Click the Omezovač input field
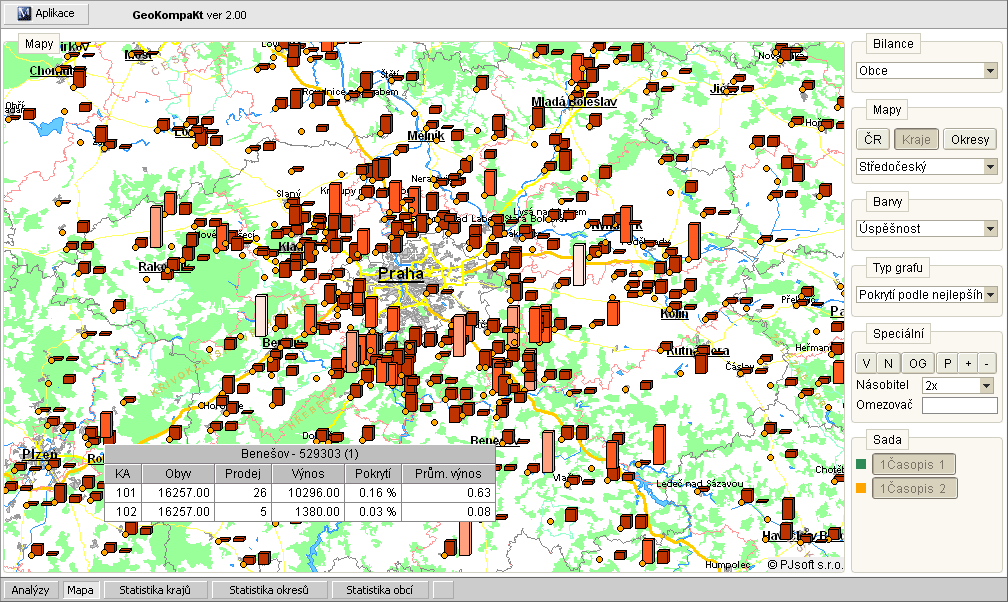This screenshot has height=602, width=1008. 959,406
